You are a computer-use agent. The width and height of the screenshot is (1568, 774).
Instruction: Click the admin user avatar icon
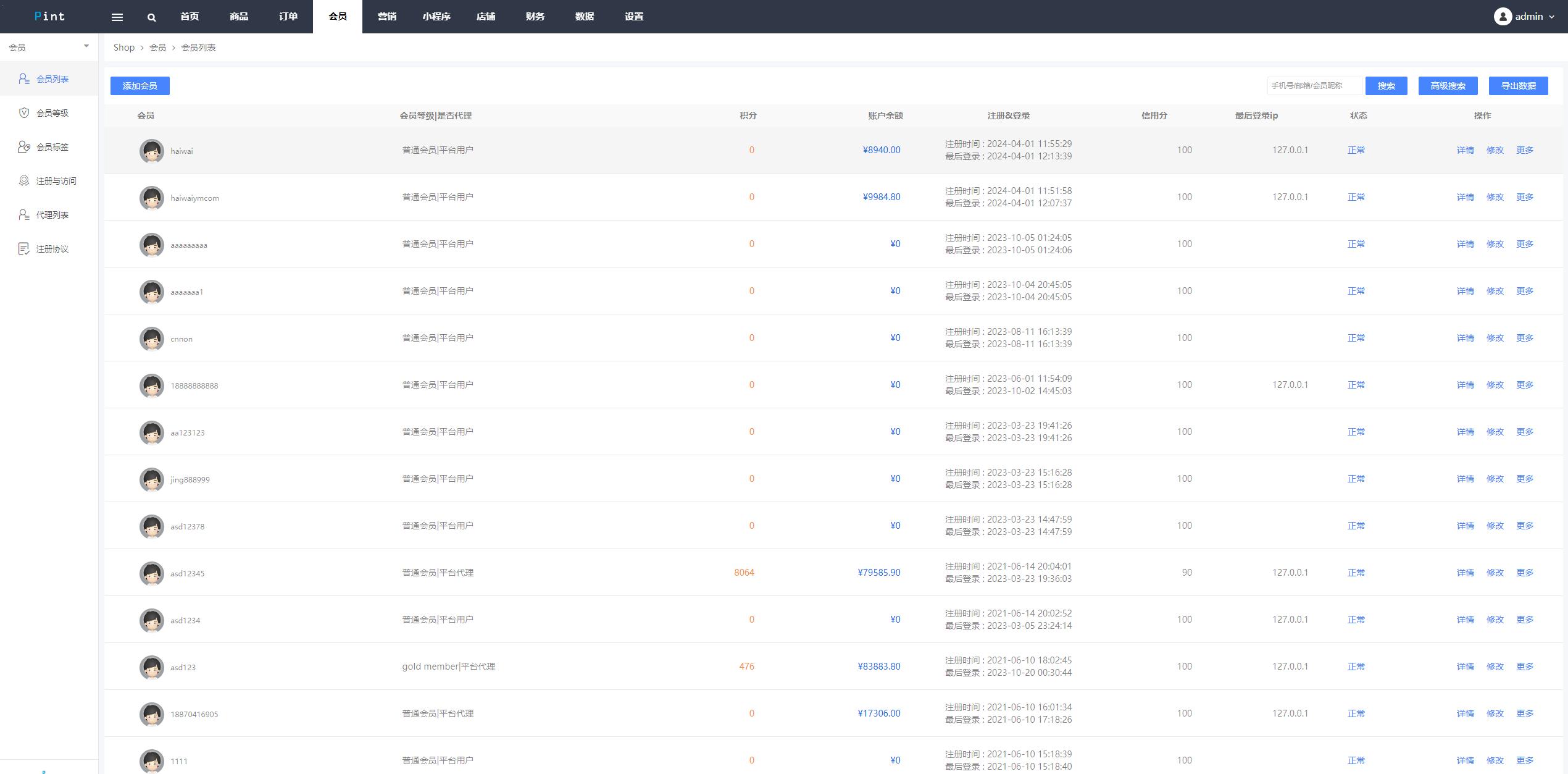(1503, 17)
